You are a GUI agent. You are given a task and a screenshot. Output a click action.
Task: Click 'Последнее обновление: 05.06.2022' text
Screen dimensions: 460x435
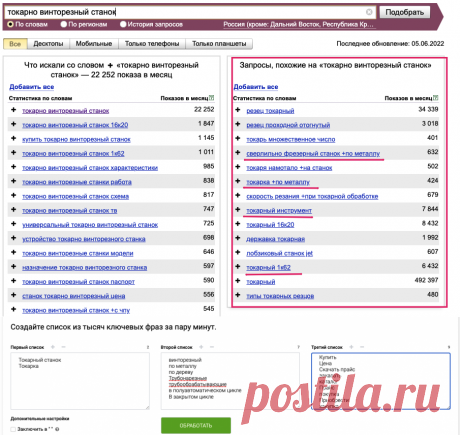click(390, 44)
